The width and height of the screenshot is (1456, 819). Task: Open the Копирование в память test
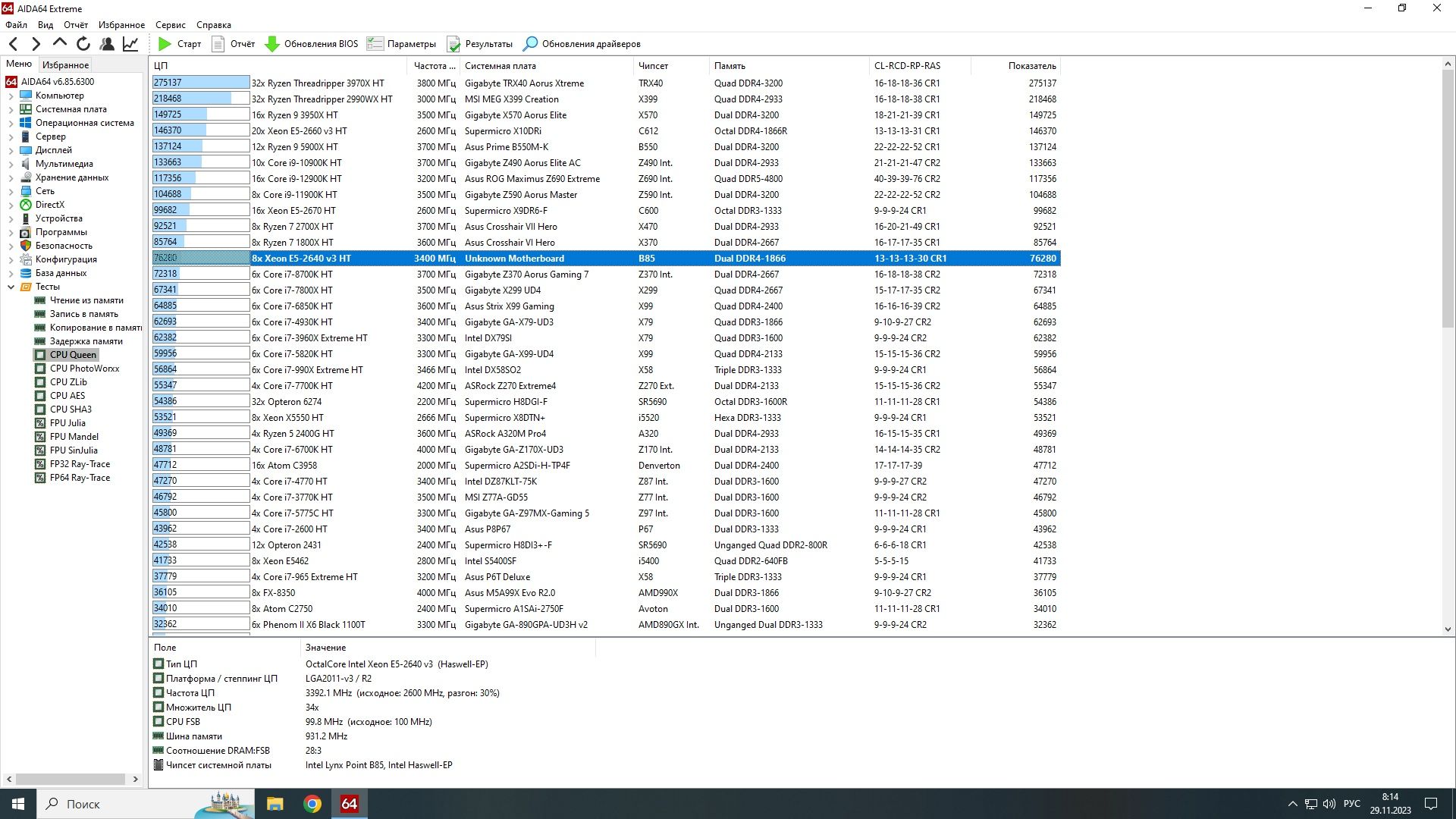coord(88,328)
